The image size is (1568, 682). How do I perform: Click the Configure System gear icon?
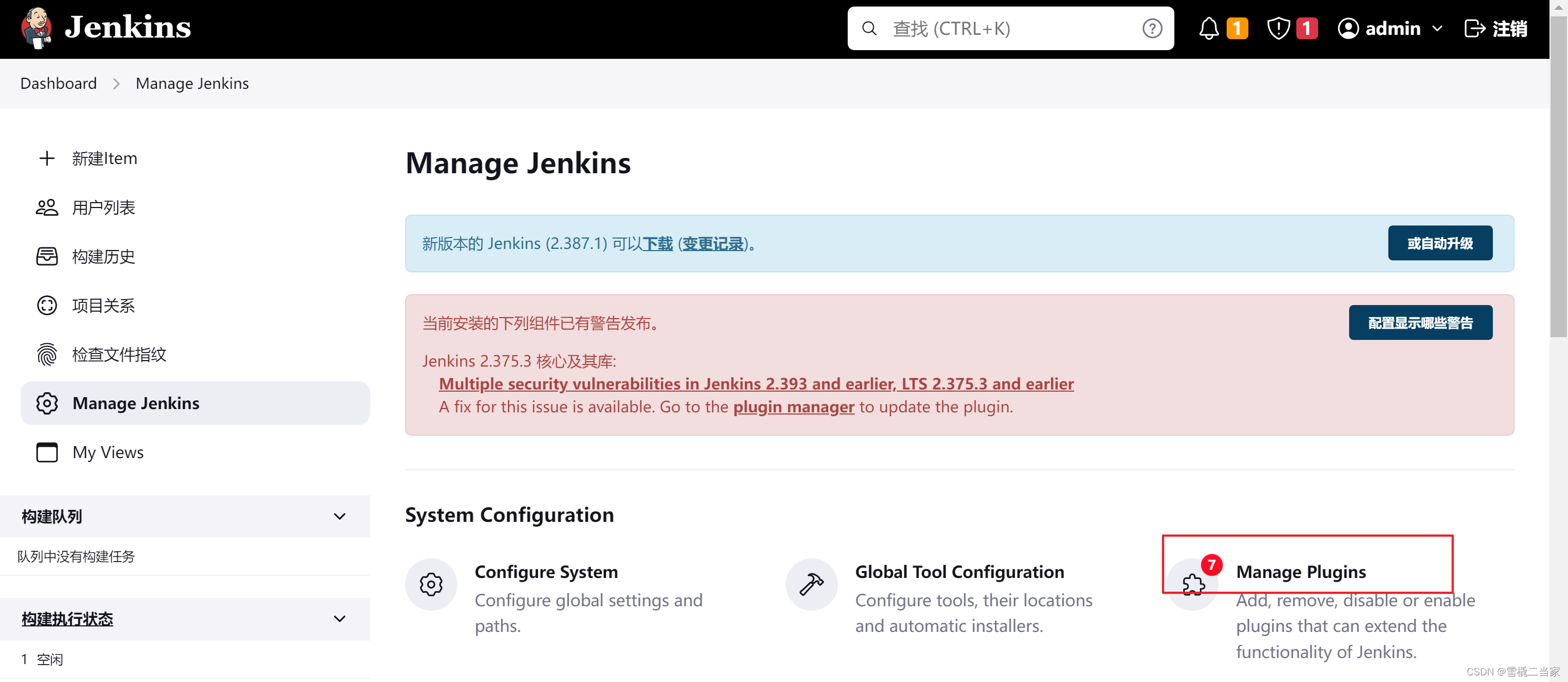pyautogui.click(x=431, y=584)
